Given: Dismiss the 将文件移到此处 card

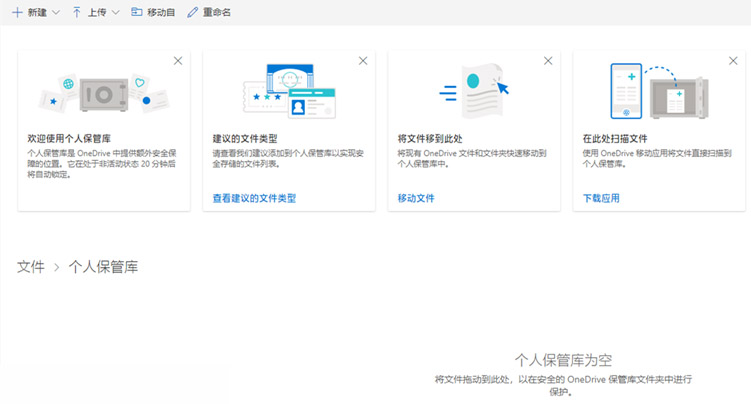Looking at the screenshot, I should [548, 61].
